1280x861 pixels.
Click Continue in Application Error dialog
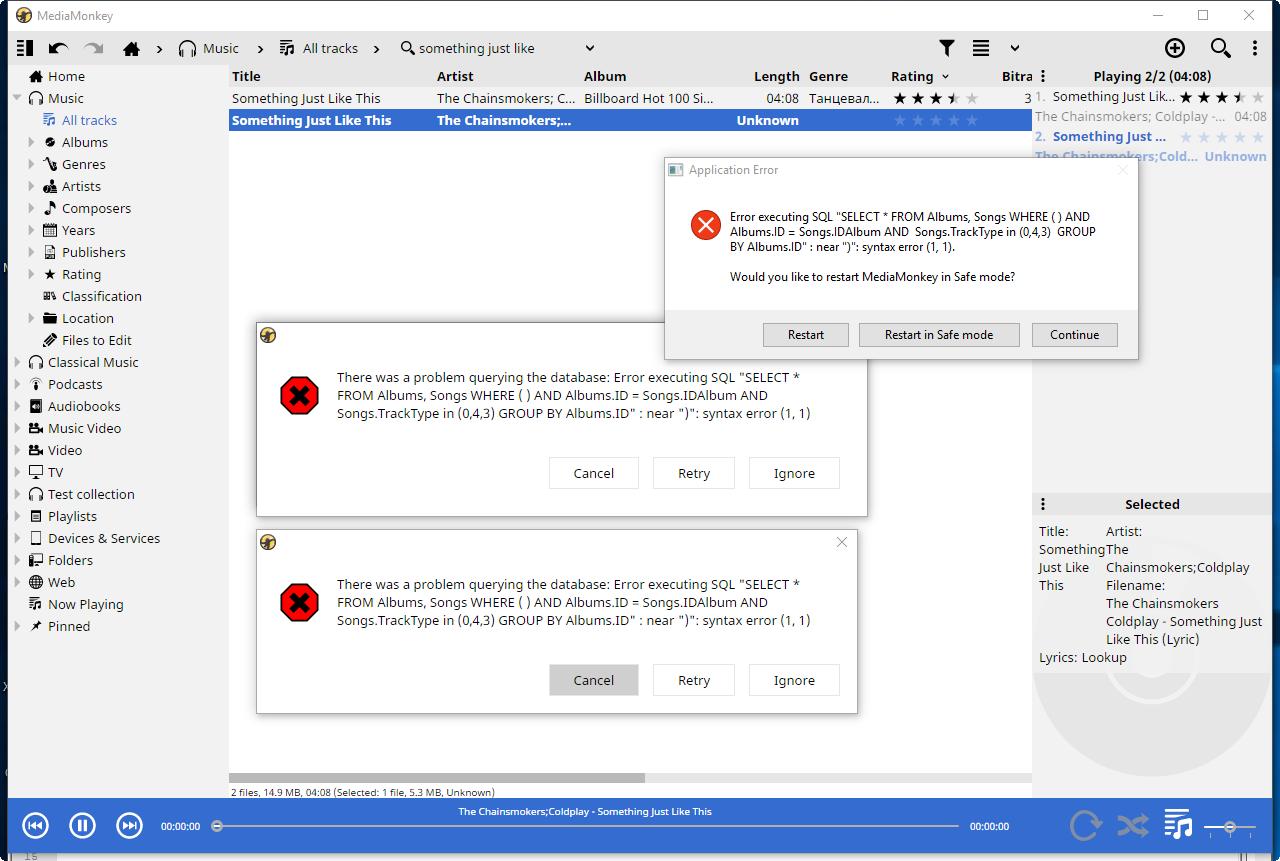(1074, 335)
